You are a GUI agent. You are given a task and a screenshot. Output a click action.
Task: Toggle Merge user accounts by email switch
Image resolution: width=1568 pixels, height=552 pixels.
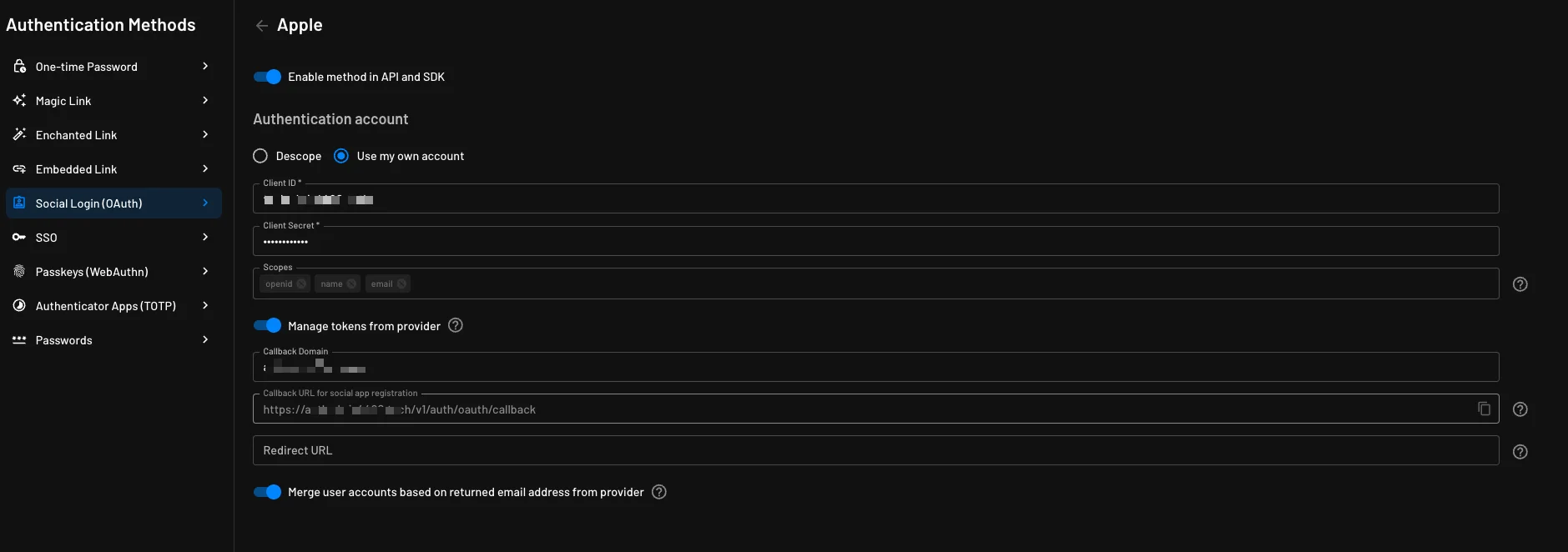[x=267, y=492]
